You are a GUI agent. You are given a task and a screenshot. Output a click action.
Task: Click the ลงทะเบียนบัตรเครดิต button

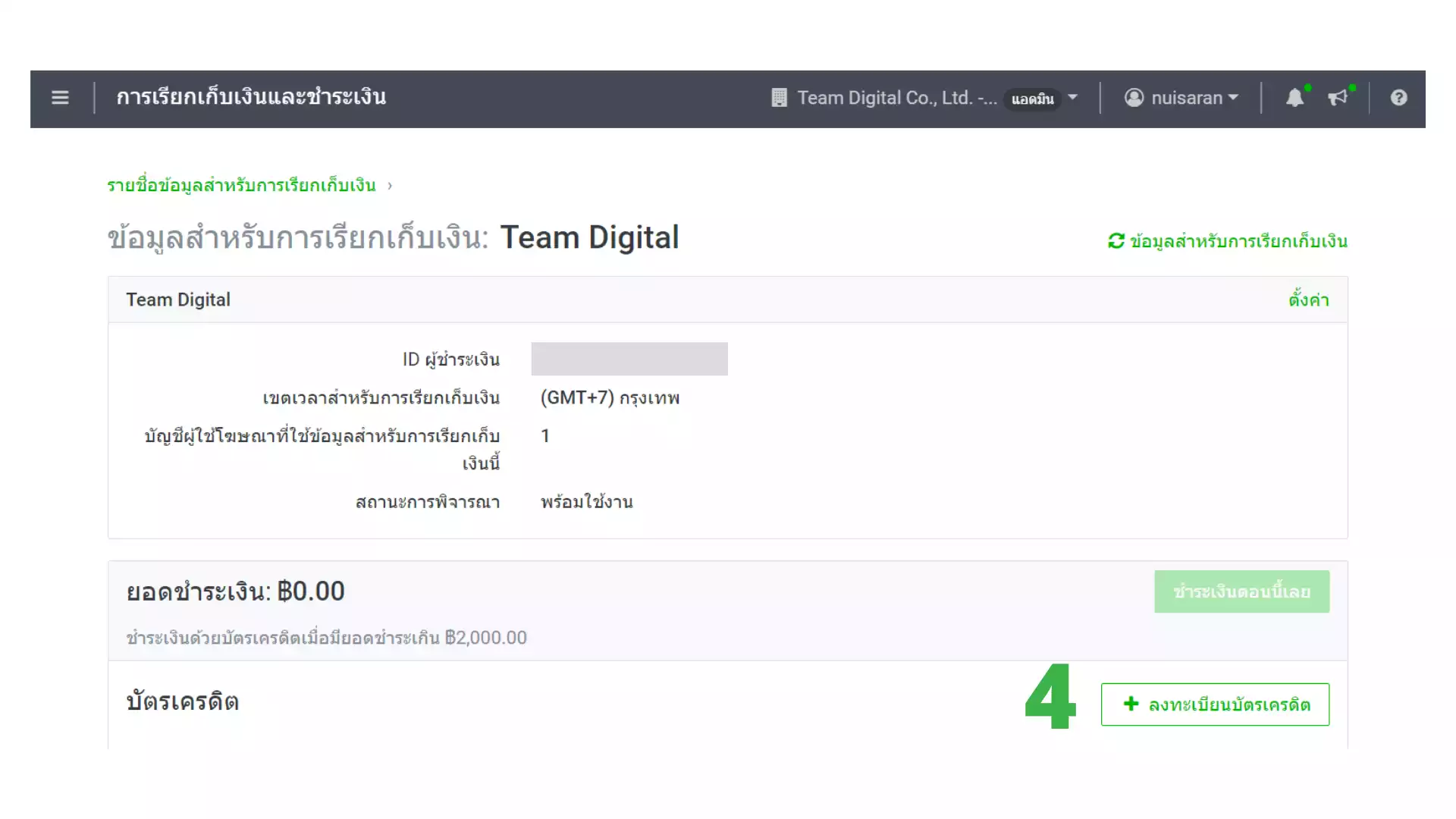click(1215, 704)
